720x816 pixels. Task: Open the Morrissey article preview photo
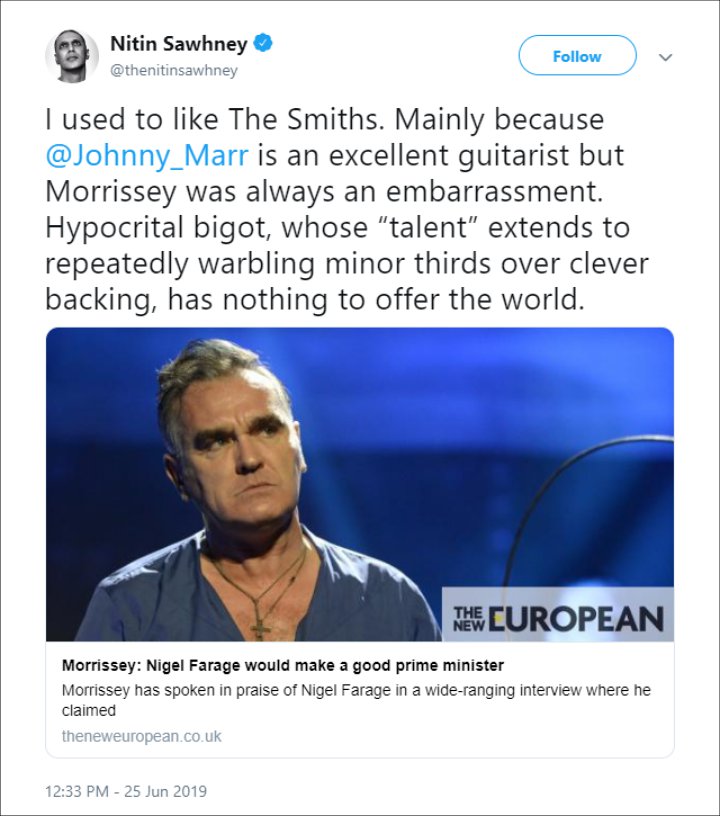coord(360,484)
